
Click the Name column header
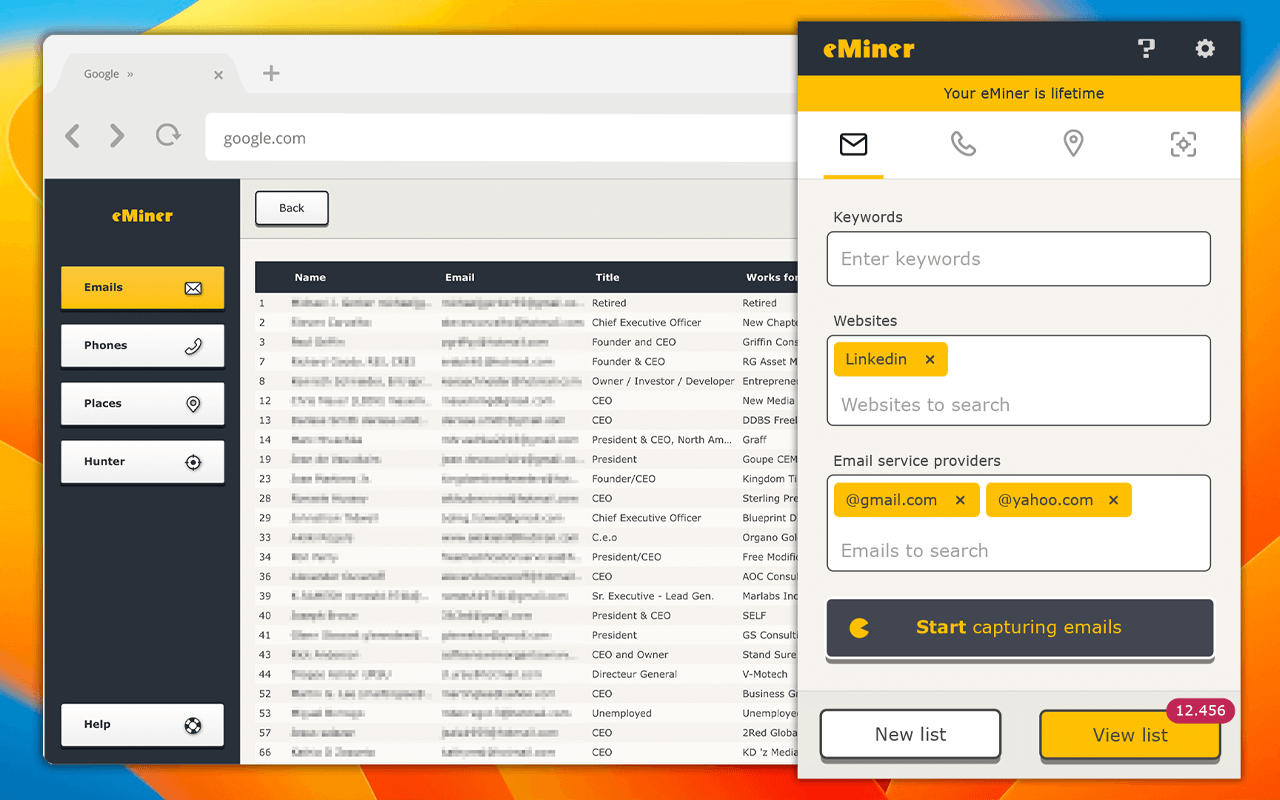click(x=310, y=277)
